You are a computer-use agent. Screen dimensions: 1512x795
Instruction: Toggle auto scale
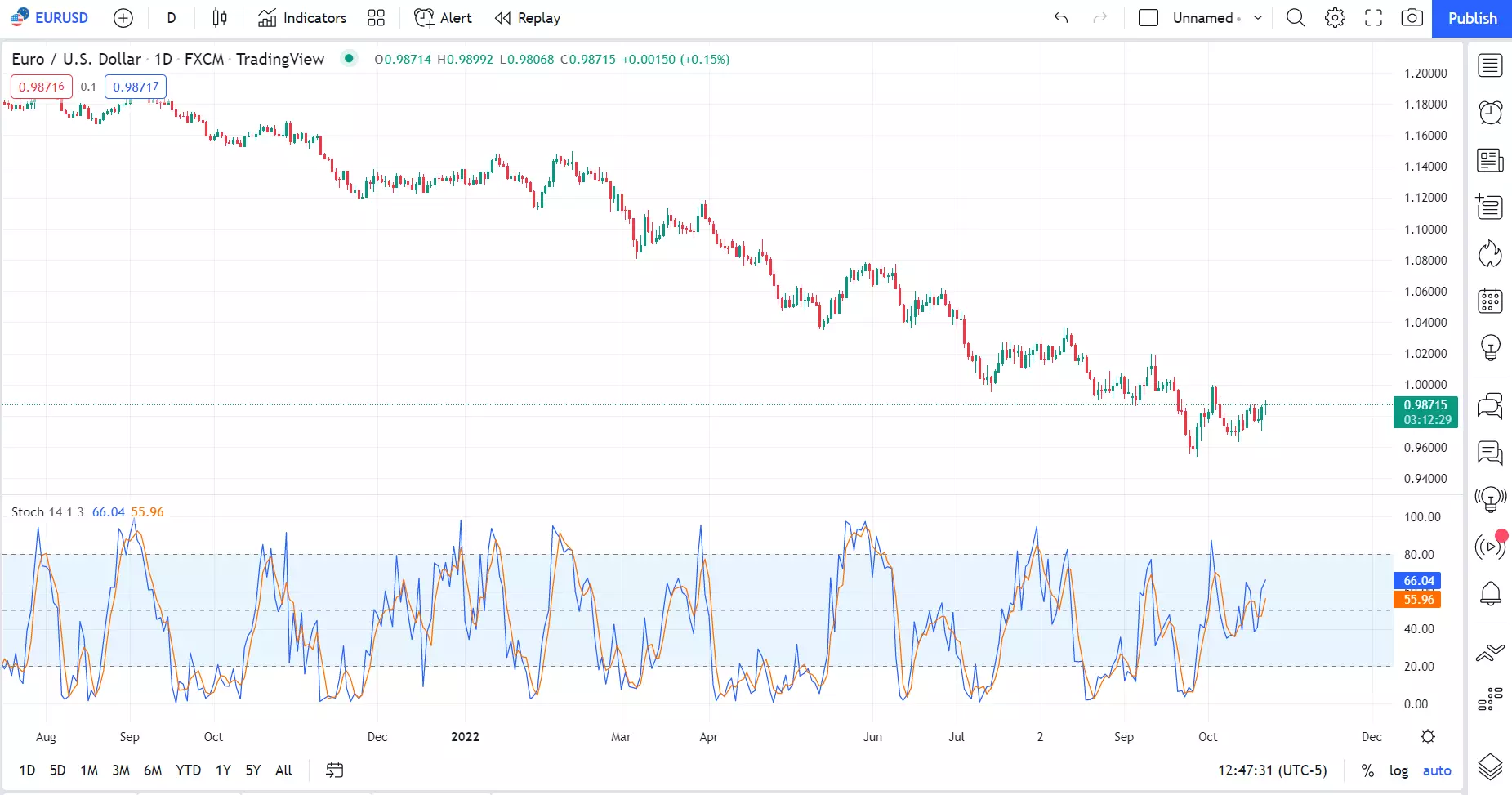(x=1437, y=770)
